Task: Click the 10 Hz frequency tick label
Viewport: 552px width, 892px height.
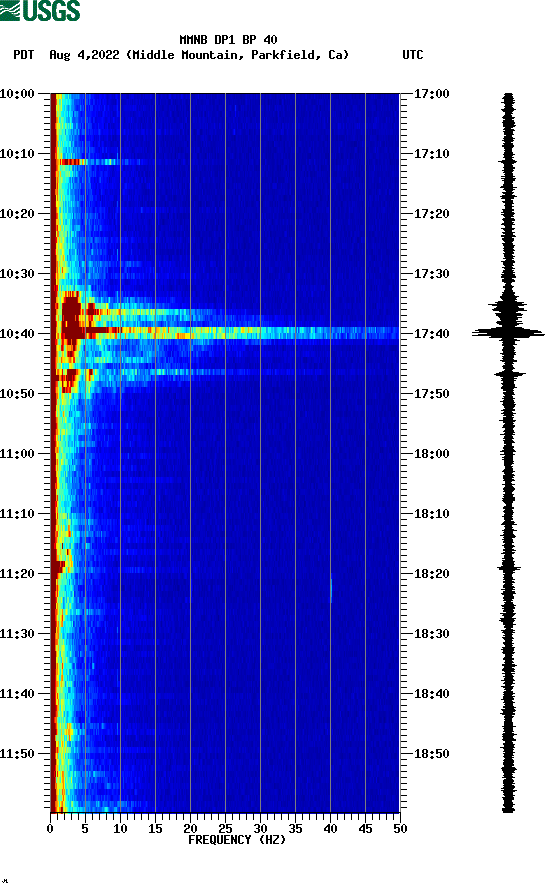Action: 120,829
